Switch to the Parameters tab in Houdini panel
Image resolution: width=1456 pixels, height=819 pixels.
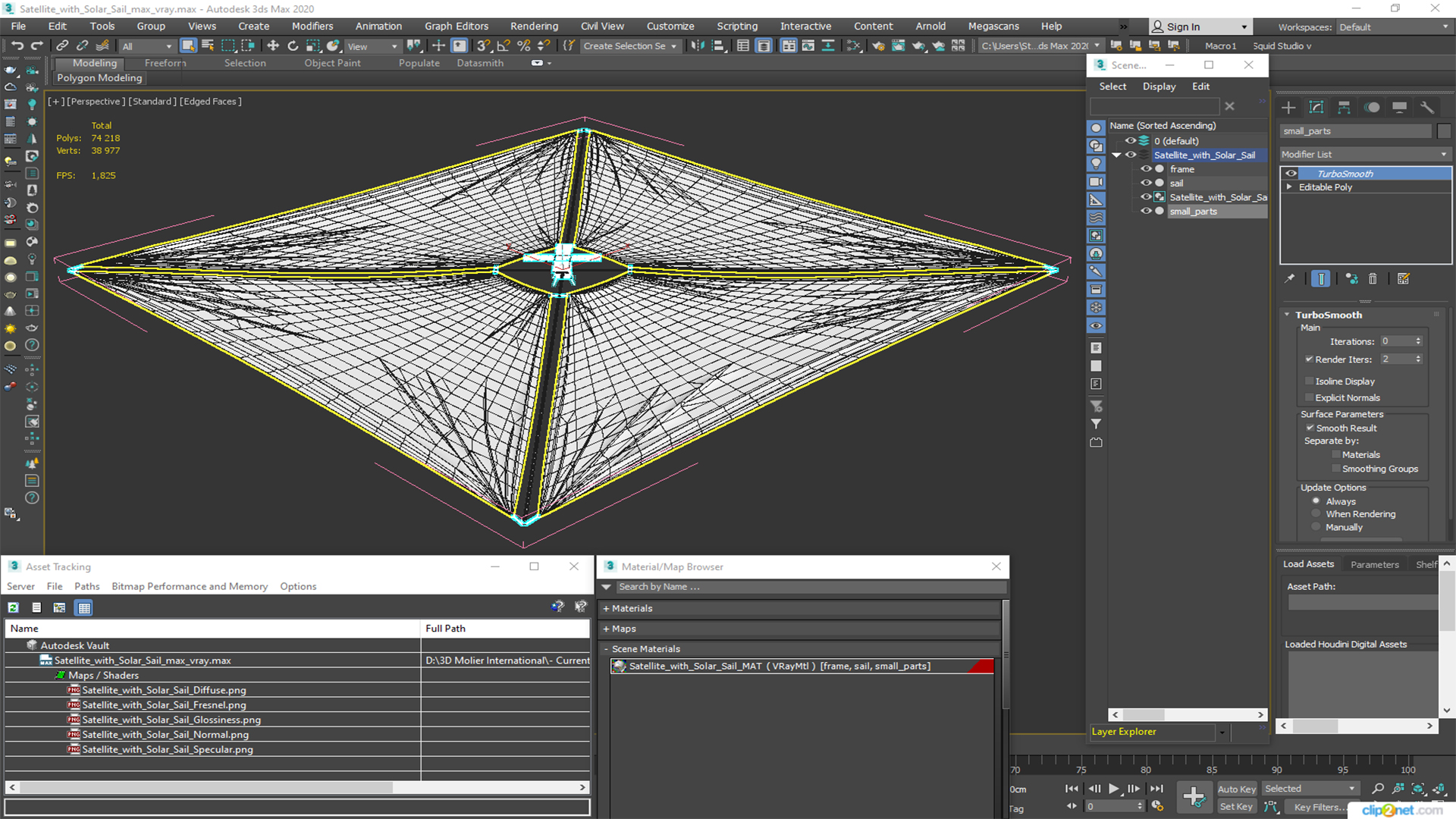pyautogui.click(x=1374, y=564)
